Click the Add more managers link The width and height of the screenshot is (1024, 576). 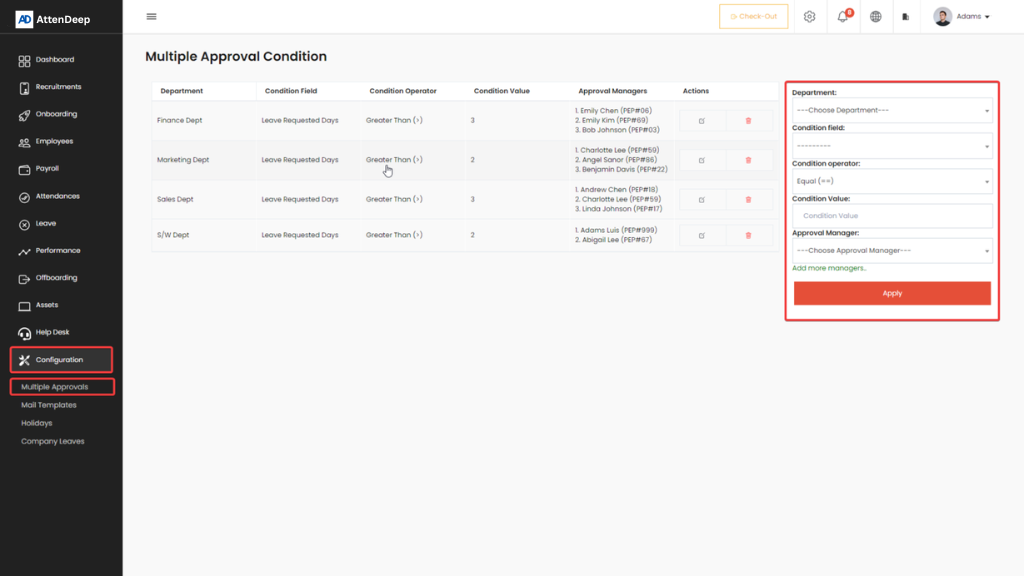coord(829,268)
